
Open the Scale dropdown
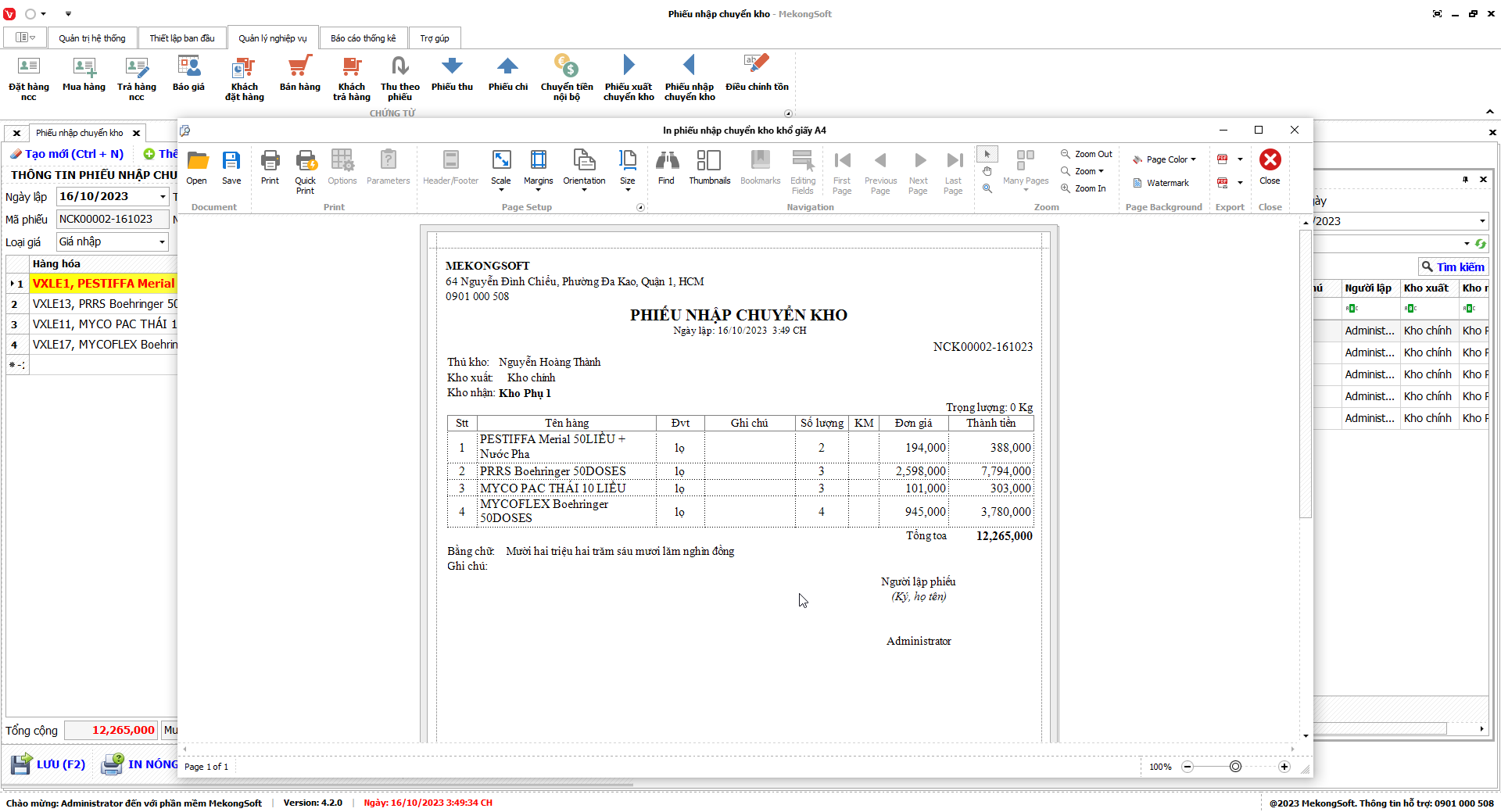pyautogui.click(x=501, y=171)
